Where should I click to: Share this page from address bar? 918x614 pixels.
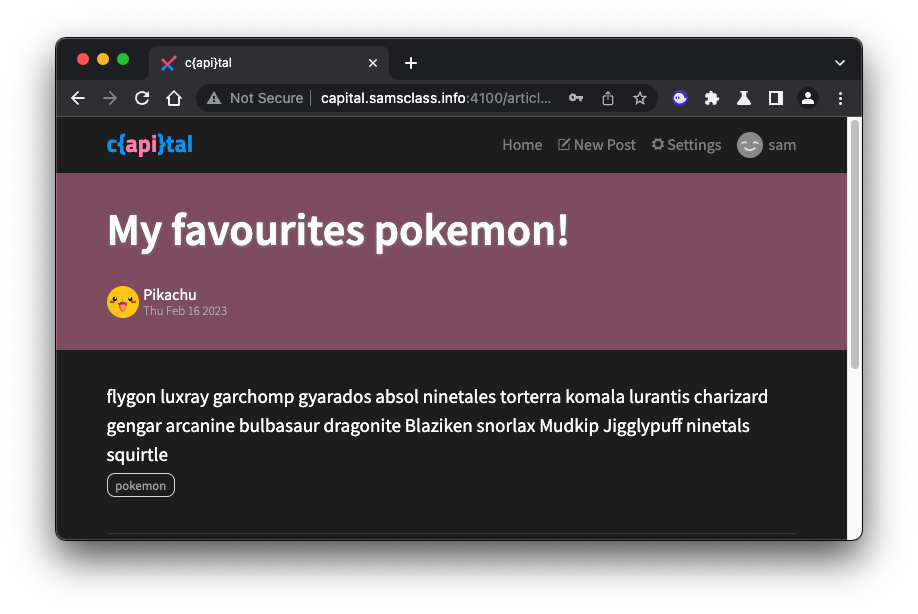pyautogui.click(x=608, y=98)
